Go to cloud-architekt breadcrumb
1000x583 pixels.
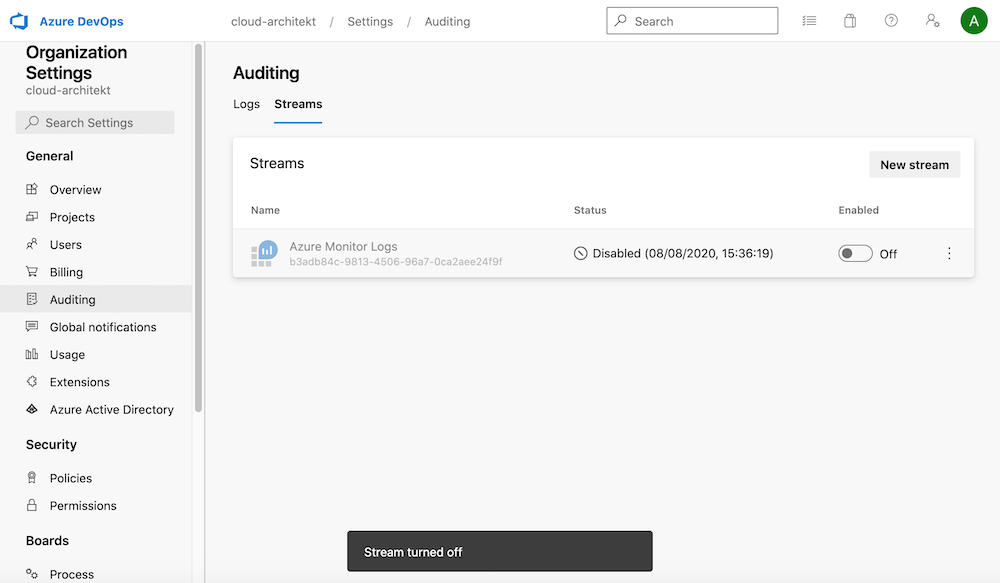[273, 21]
